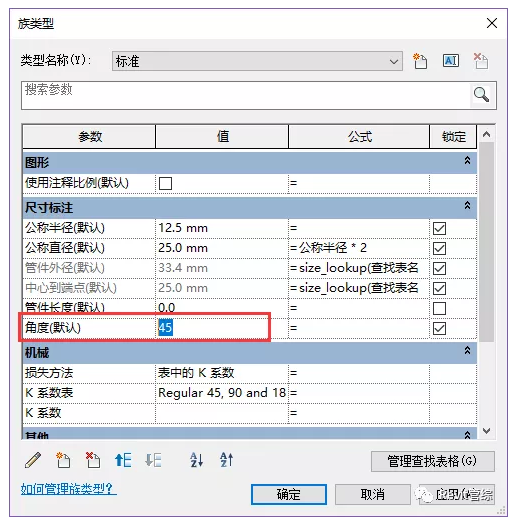Click the 锁定 column header
The width and height of the screenshot is (513, 522).
453,137
